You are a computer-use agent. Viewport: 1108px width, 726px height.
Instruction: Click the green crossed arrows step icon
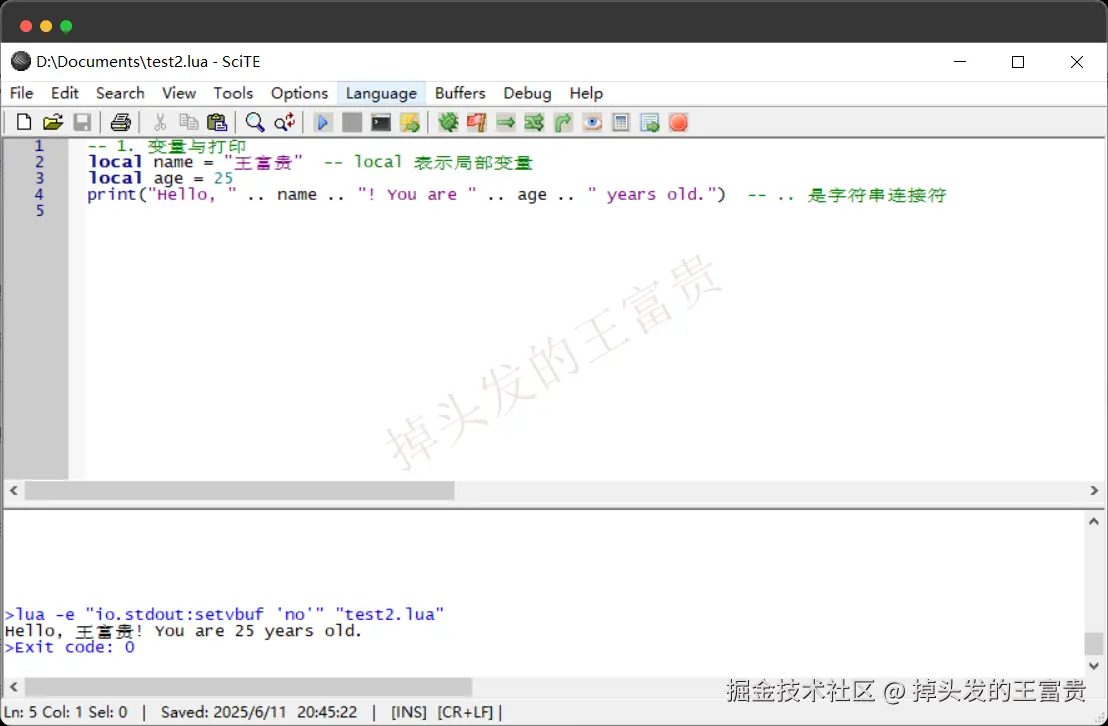pyautogui.click(x=534, y=122)
